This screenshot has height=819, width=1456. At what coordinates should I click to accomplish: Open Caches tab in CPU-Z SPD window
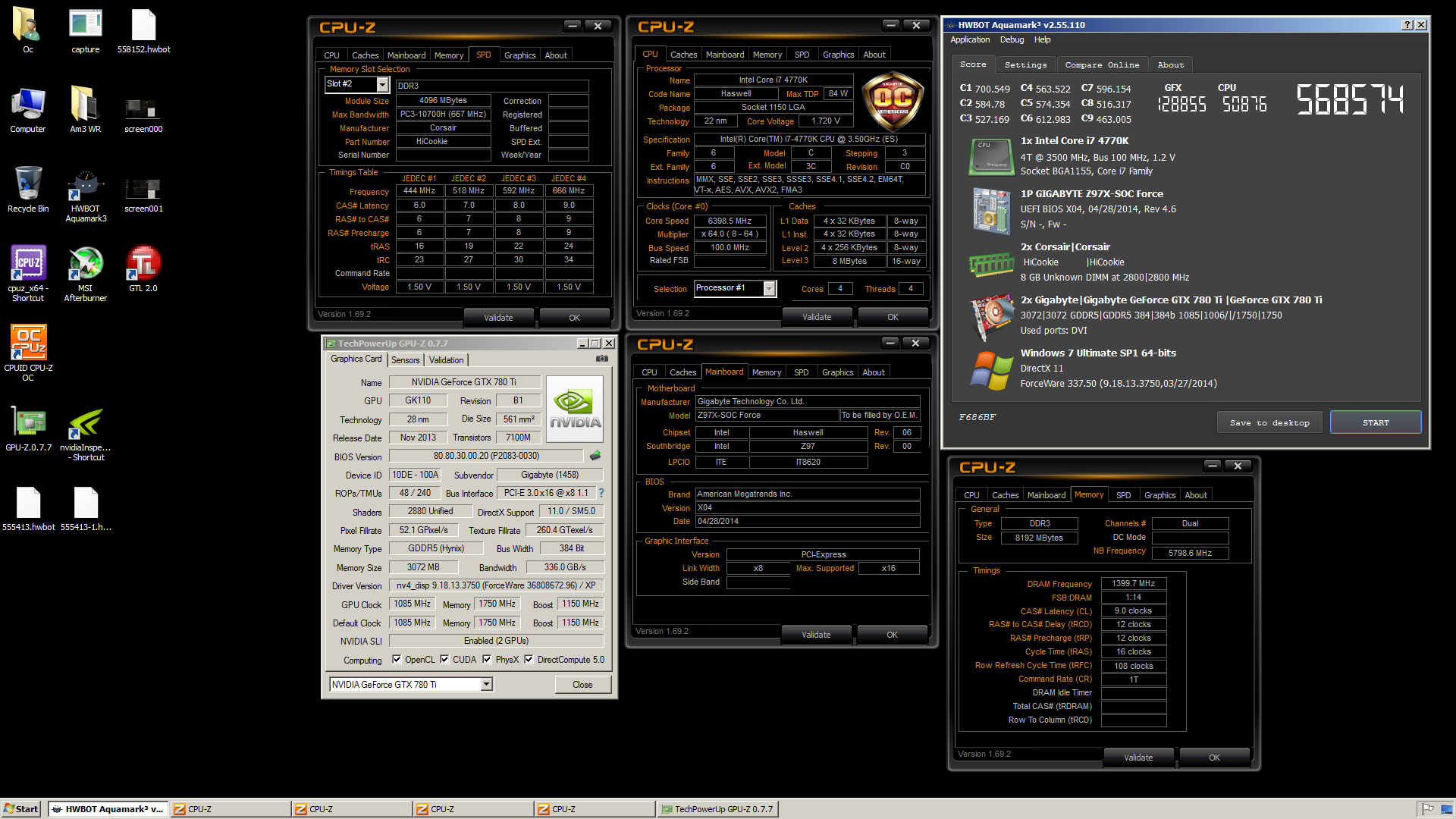[365, 55]
